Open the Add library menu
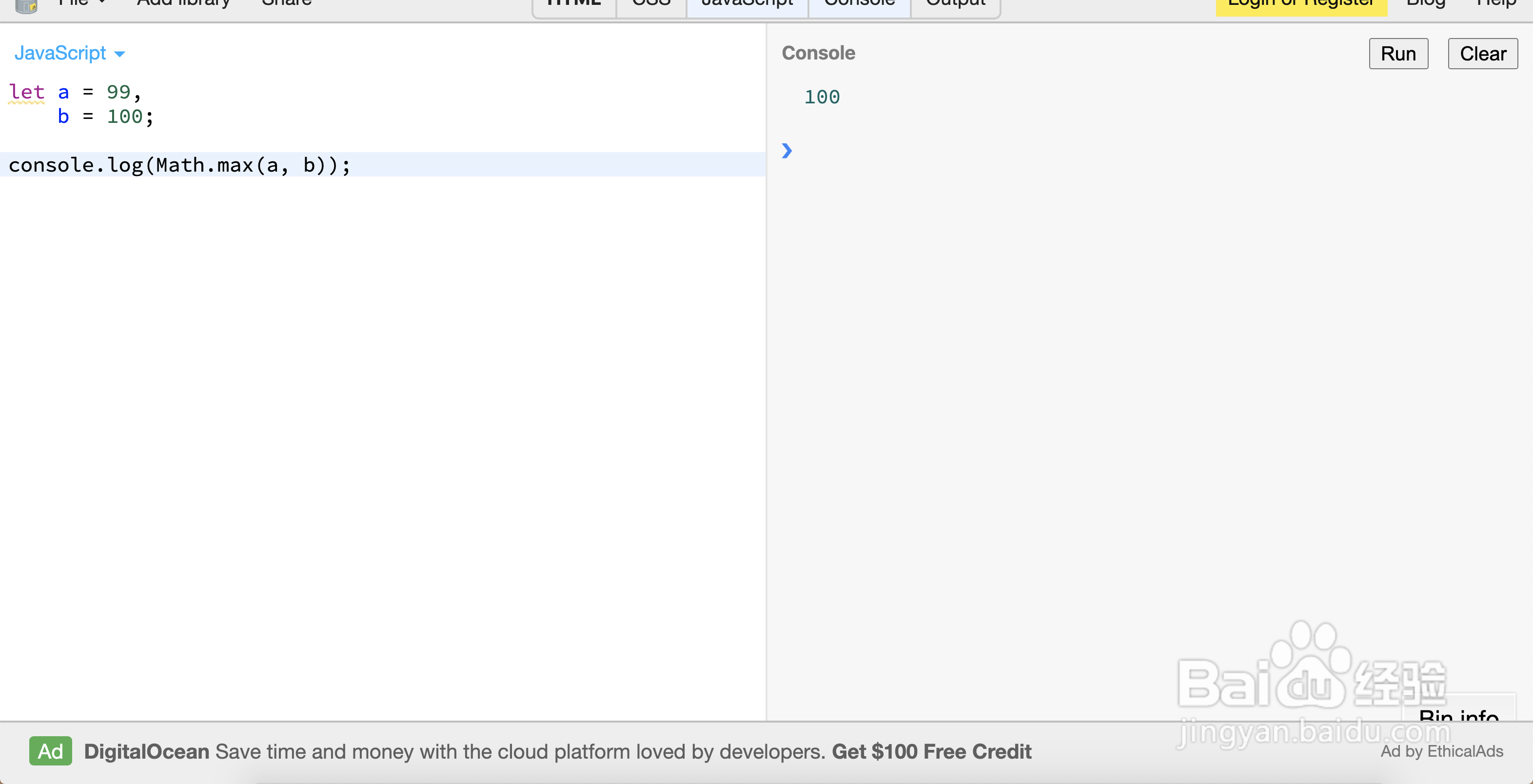 (183, 3)
